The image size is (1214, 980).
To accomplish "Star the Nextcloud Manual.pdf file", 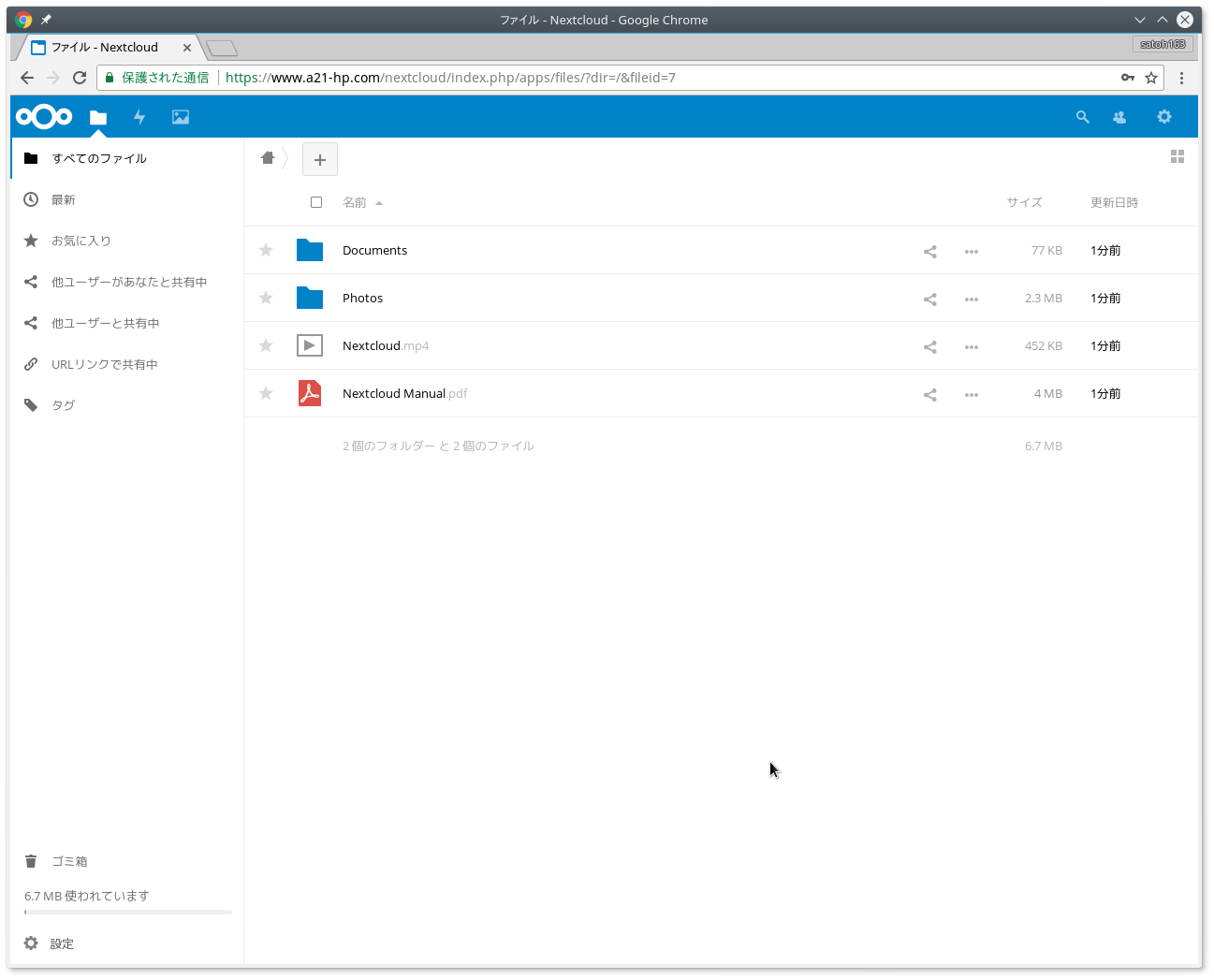I will pyautogui.click(x=266, y=393).
